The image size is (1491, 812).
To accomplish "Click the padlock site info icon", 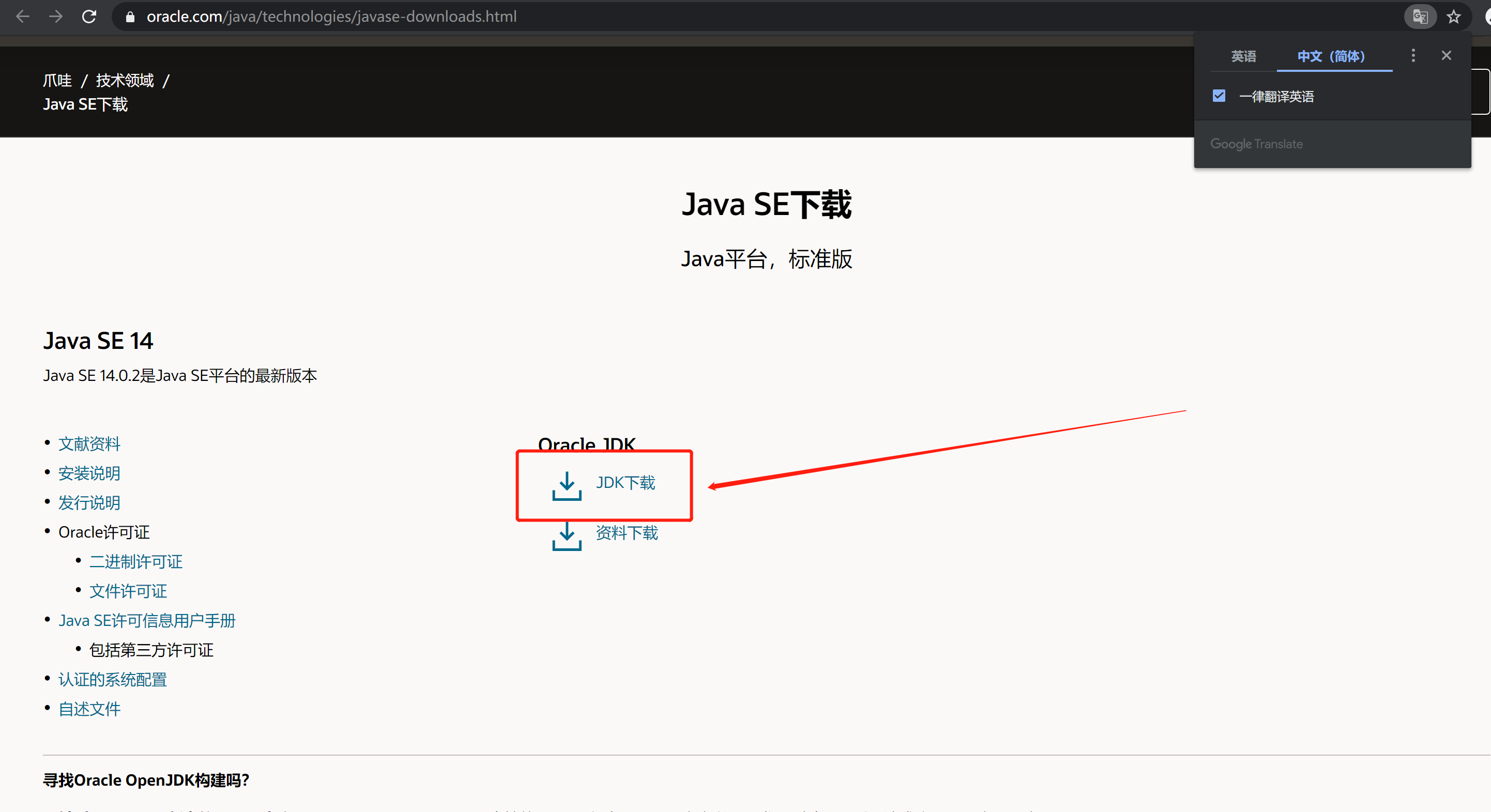I will [x=130, y=17].
